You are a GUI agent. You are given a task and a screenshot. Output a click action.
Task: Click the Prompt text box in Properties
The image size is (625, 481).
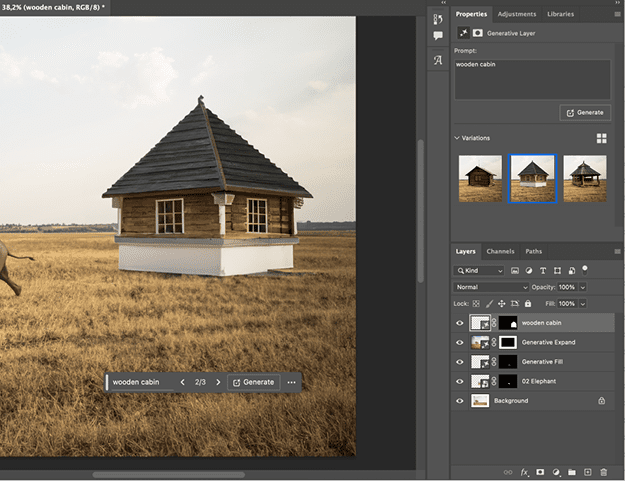(532, 79)
